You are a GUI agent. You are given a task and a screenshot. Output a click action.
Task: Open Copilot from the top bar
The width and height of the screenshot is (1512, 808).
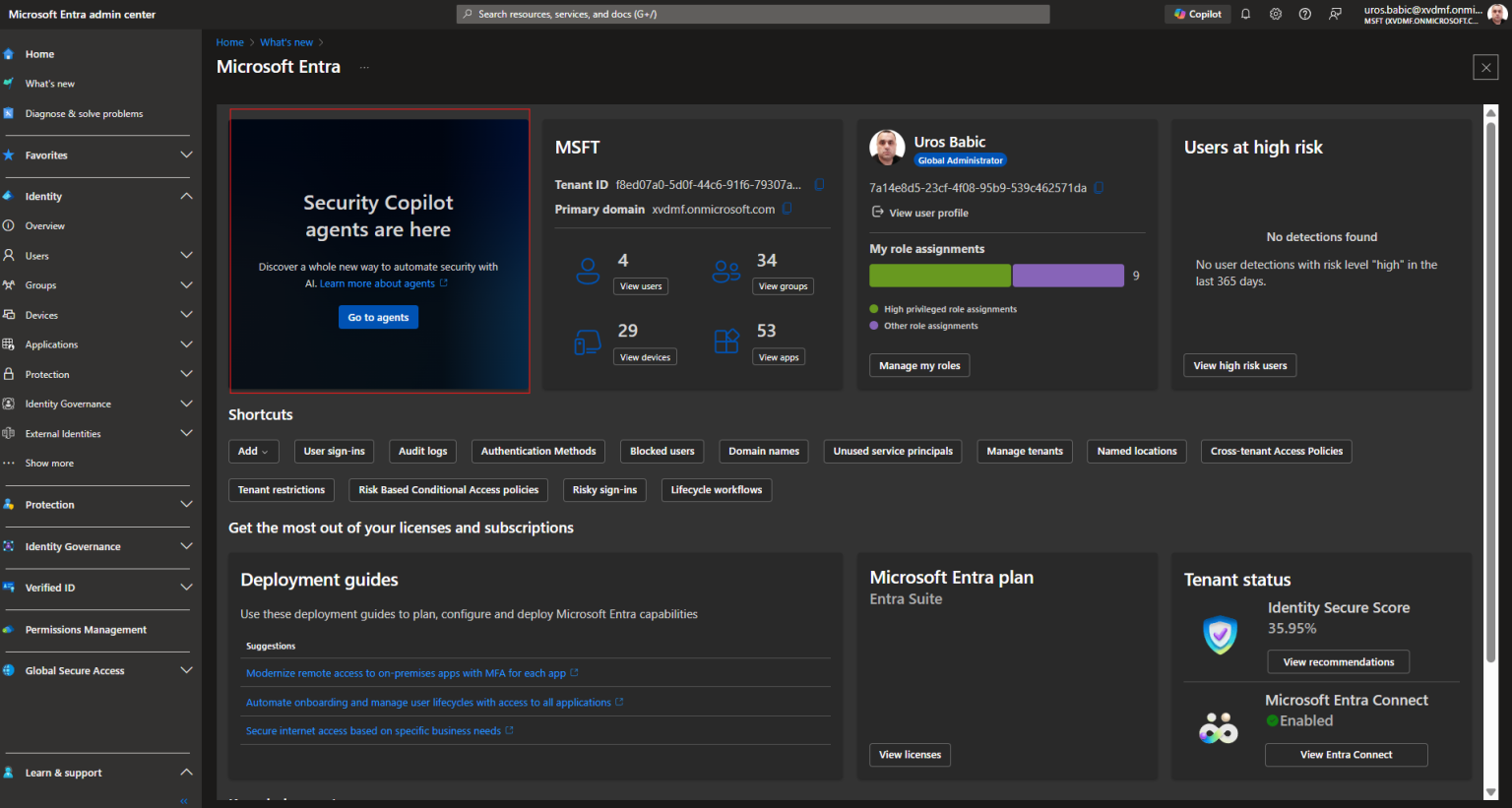(x=1197, y=13)
